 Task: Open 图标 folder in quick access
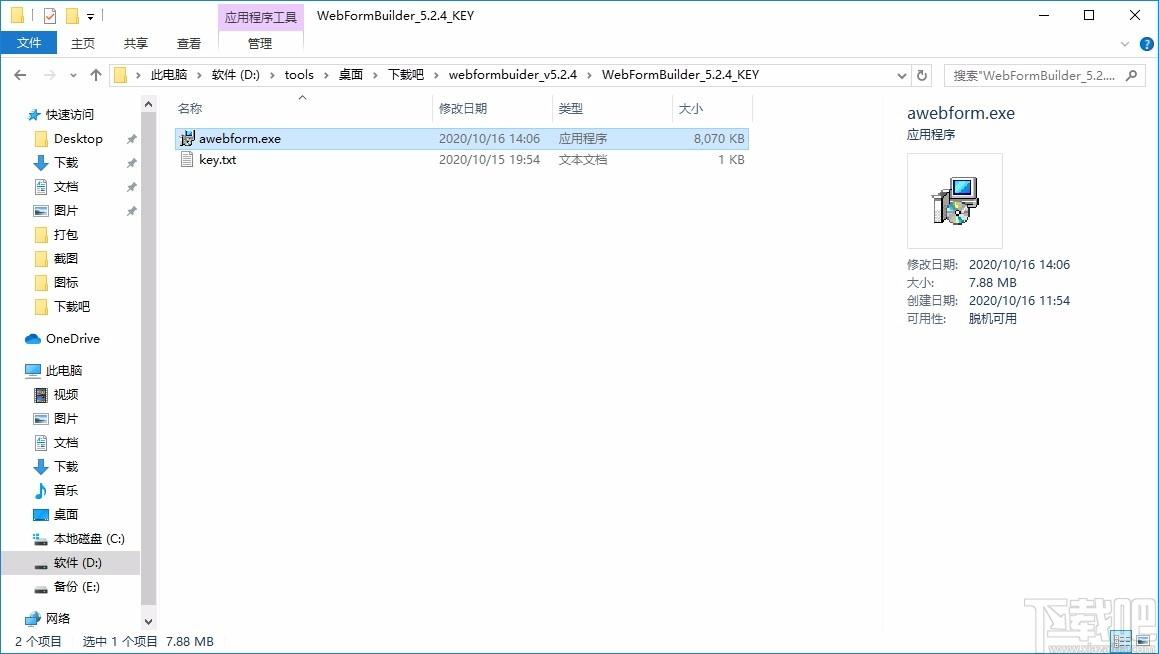[65, 282]
